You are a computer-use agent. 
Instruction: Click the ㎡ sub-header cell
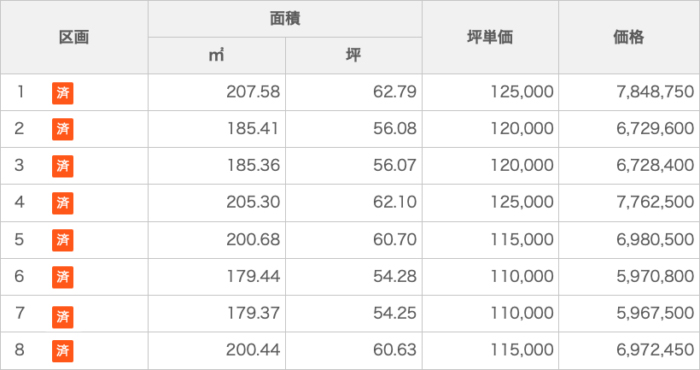click(x=217, y=56)
